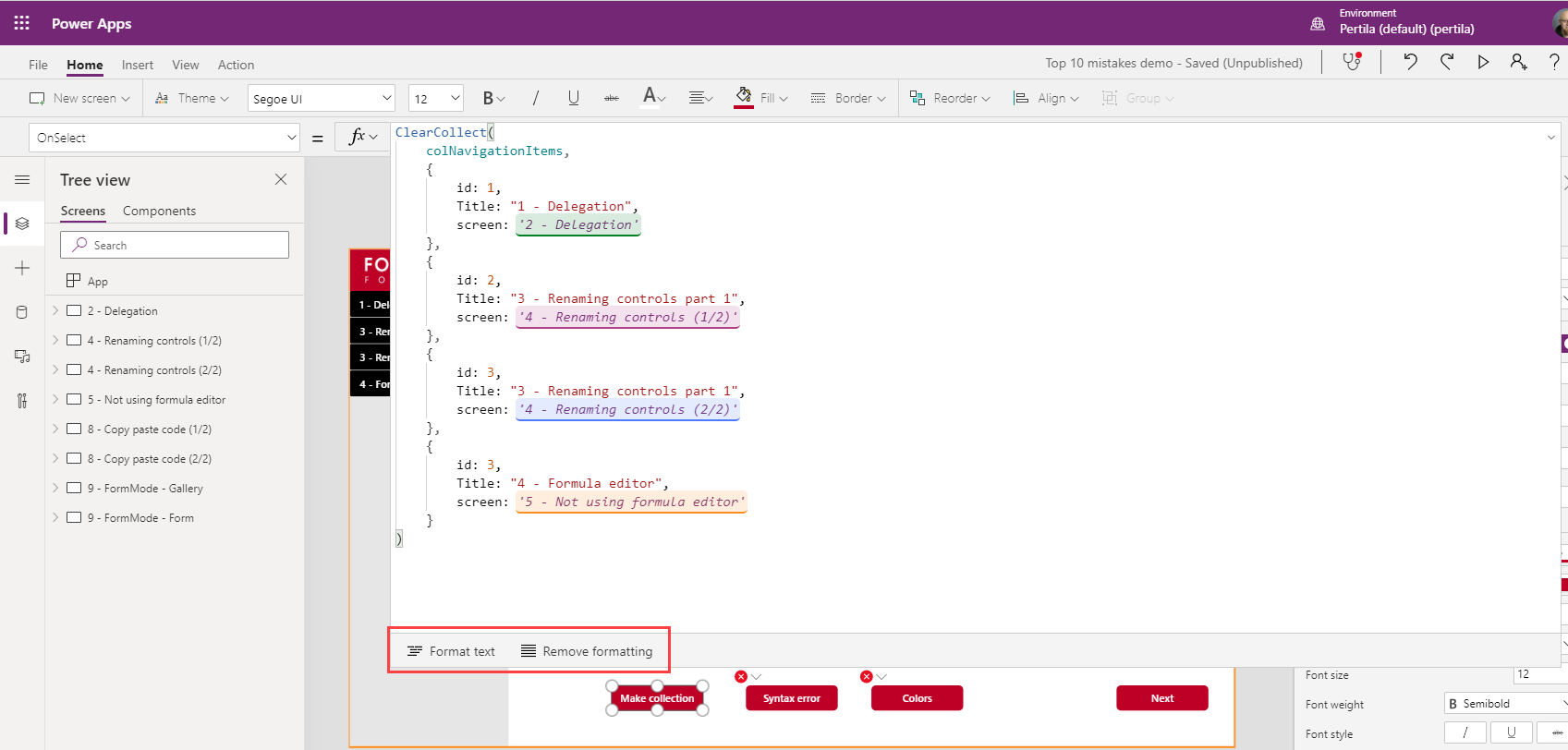
Task: Preview the app with the play icon
Action: [x=1483, y=62]
